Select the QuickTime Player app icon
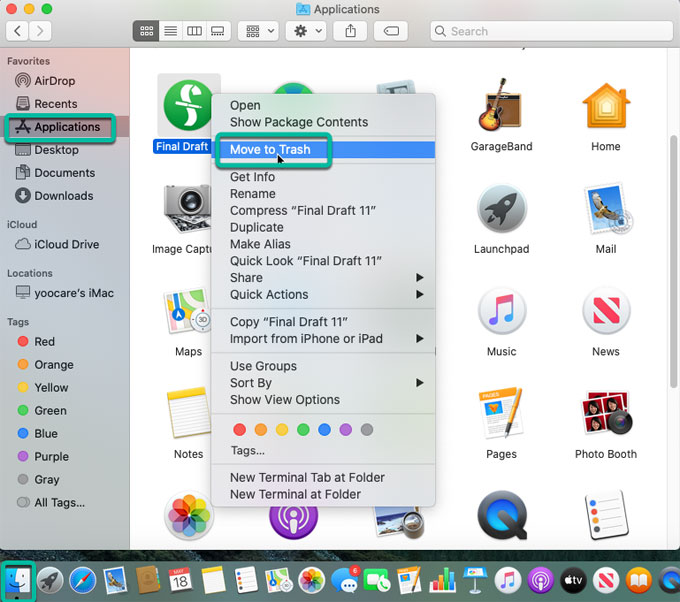The height and width of the screenshot is (602, 680). [x=502, y=515]
